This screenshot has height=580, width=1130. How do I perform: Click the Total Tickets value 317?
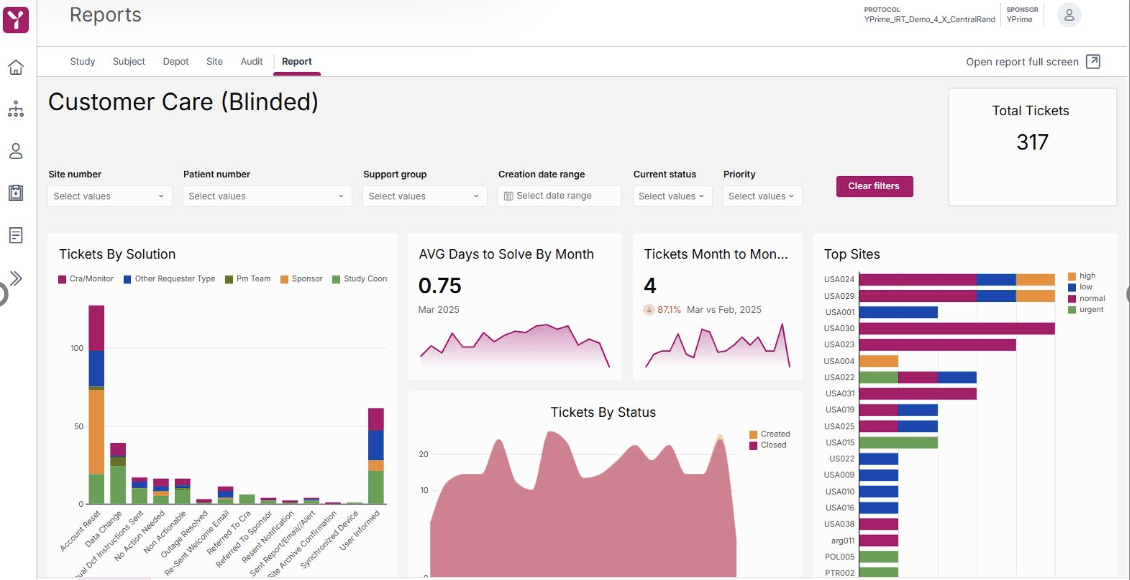[x=1032, y=142]
